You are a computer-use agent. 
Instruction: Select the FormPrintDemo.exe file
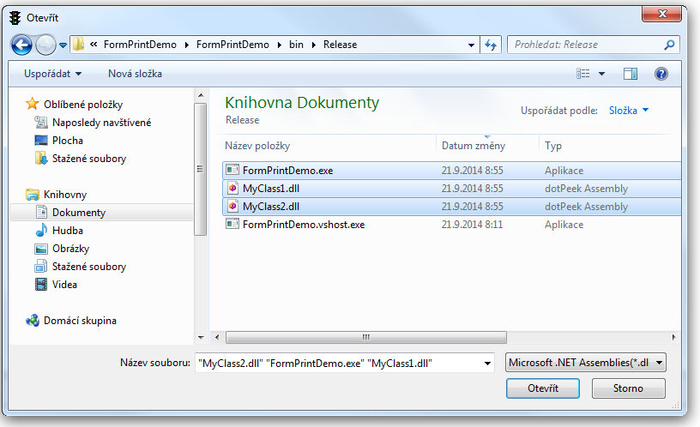pos(451,170)
